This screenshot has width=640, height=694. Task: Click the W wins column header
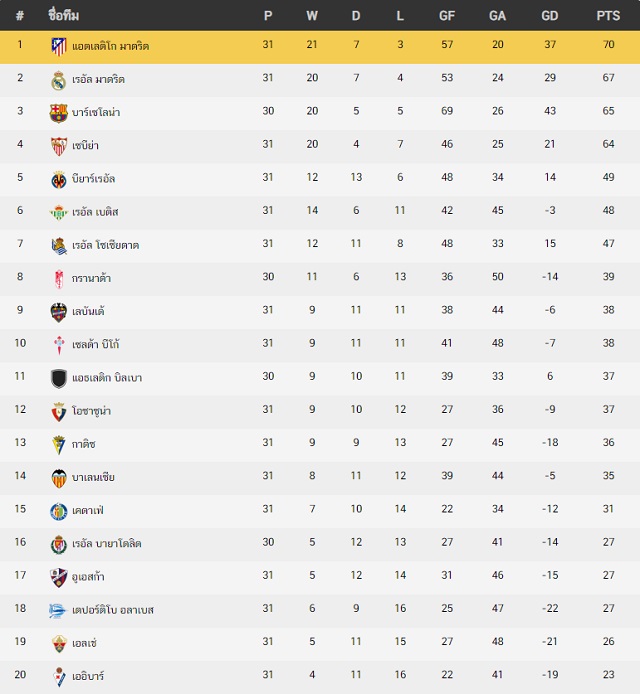pos(312,16)
